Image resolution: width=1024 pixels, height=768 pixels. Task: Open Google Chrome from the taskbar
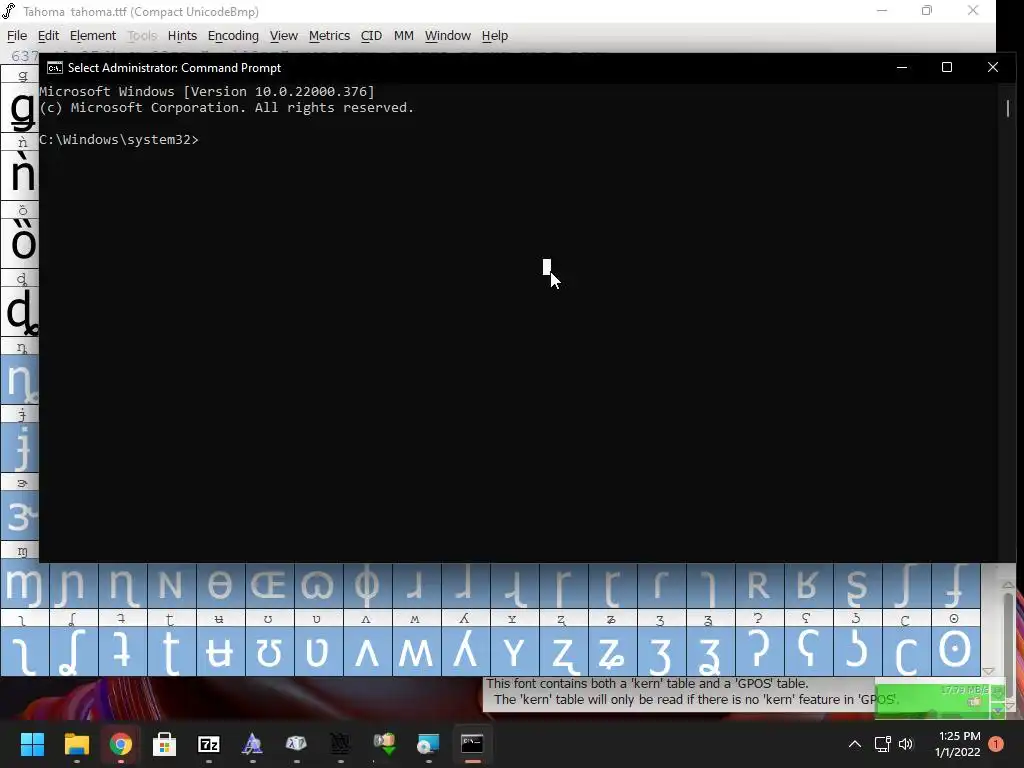(x=121, y=744)
